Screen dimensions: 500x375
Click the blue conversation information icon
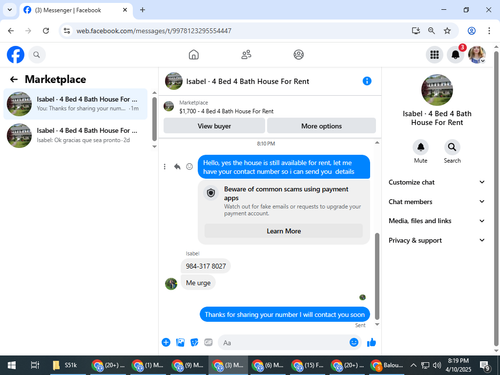point(367,81)
